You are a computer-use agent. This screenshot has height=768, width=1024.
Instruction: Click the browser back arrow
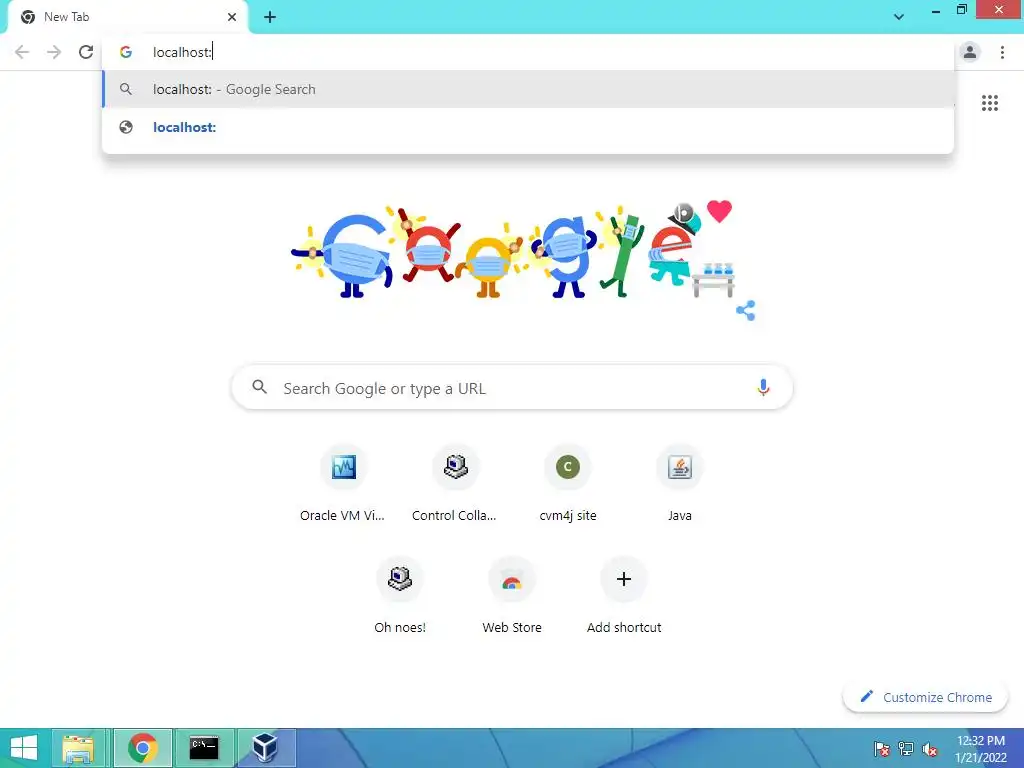click(22, 52)
